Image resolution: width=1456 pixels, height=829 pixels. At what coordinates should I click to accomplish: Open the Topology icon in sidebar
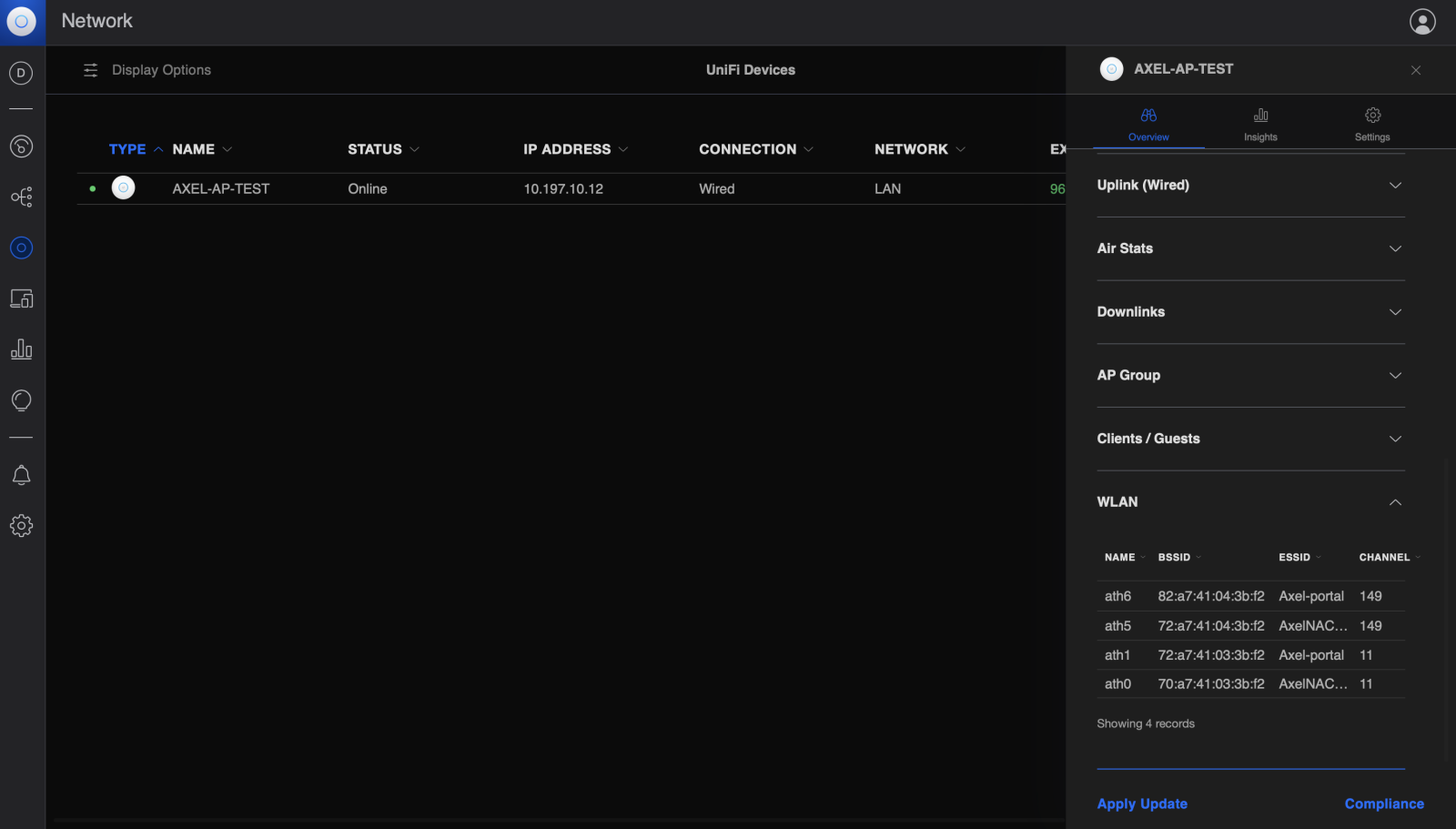coord(21,197)
